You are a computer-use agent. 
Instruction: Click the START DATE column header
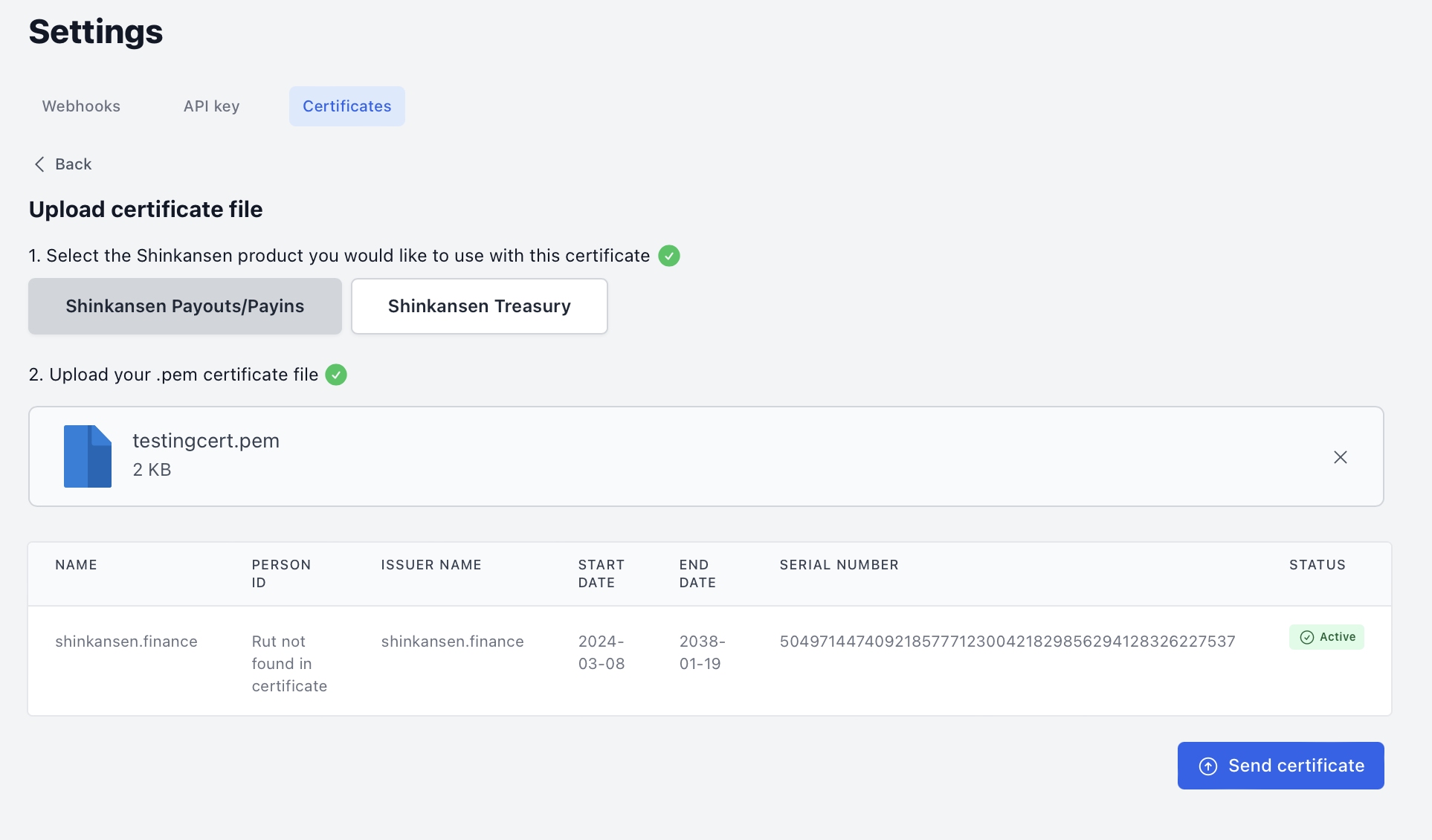click(x=601, y=574)
